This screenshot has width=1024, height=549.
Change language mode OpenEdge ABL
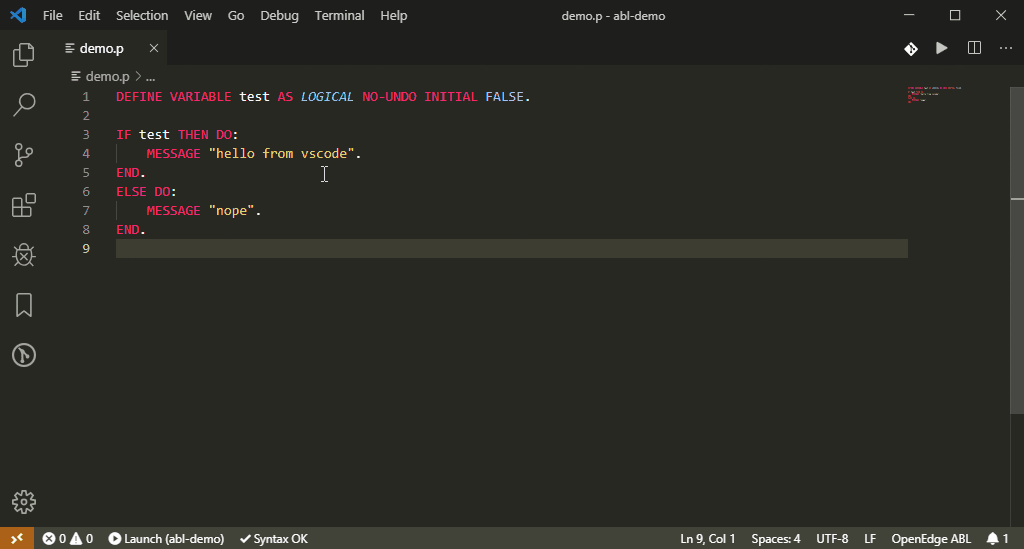pyautogui.click(x=931, y=539)
